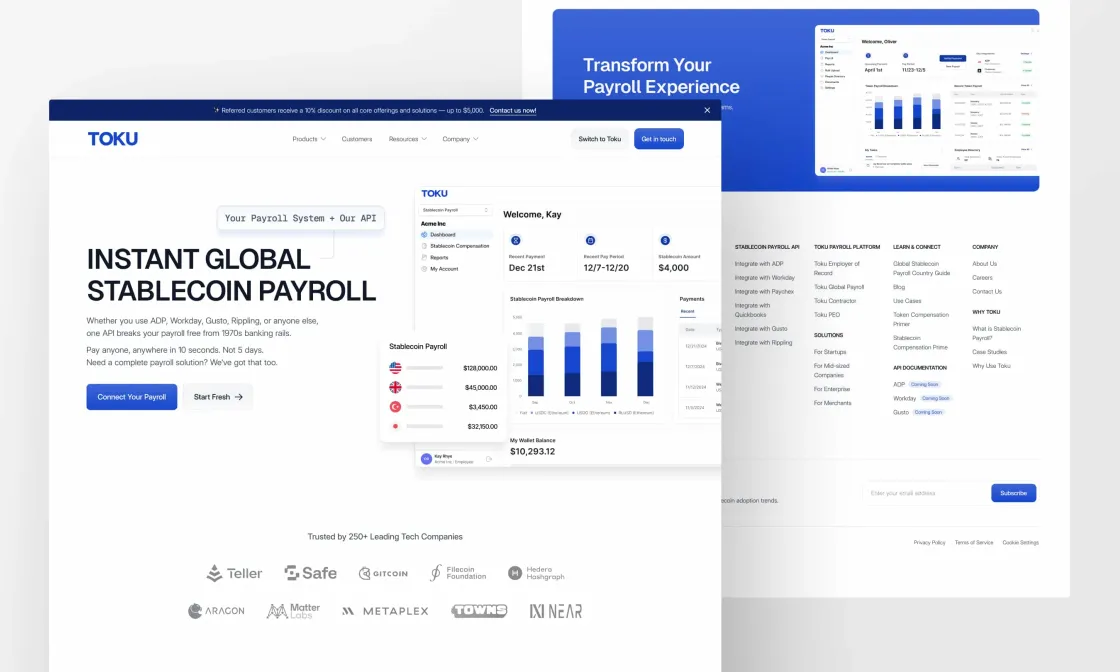Image resolution: width=1120 pixels, height=672 pixels.
Task: Click Kay Rhye user avatar
Action: tap(426, 459)
